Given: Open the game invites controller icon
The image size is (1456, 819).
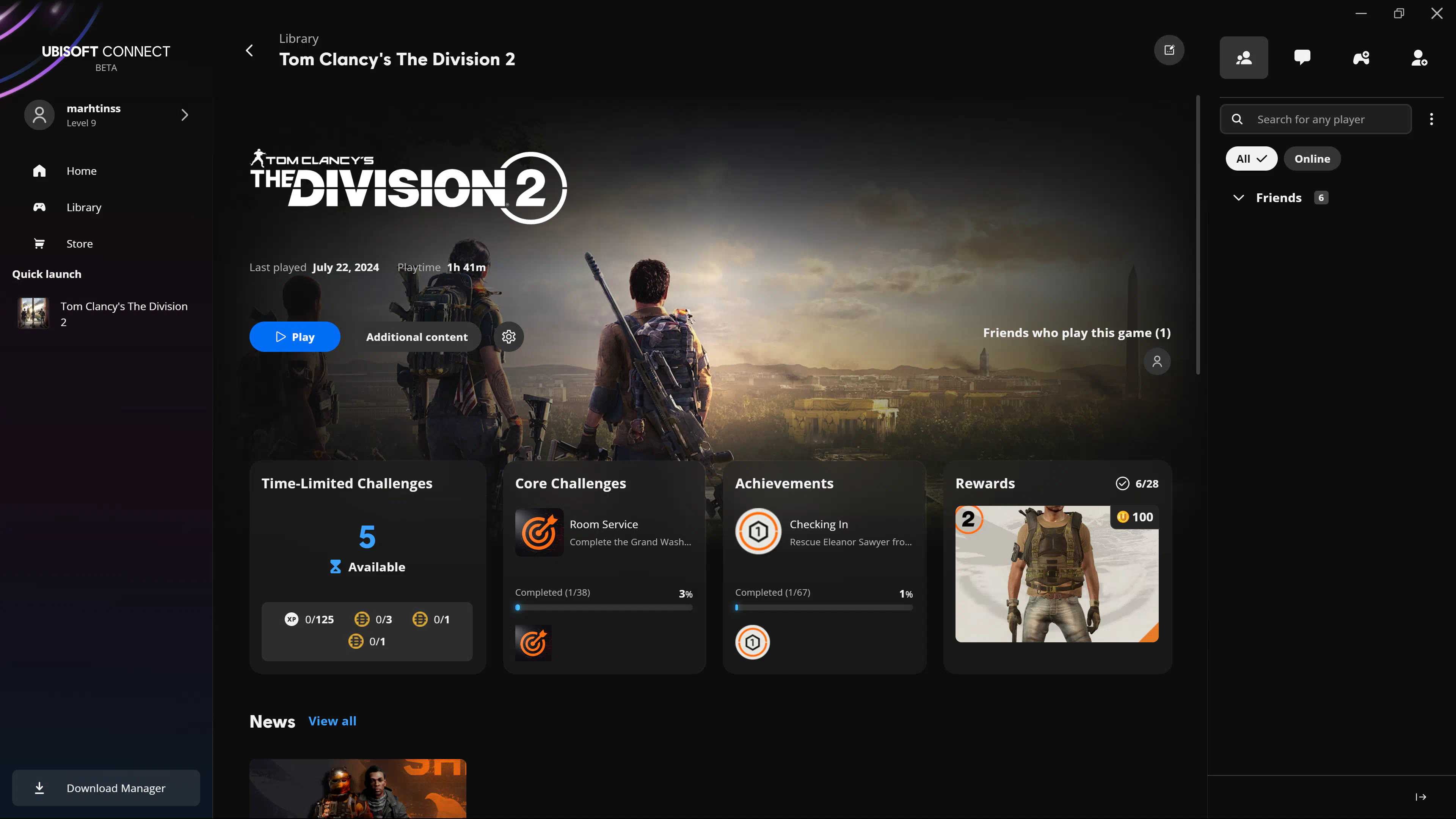Looking at the screenshot, I should click(x=1361, y=58).
